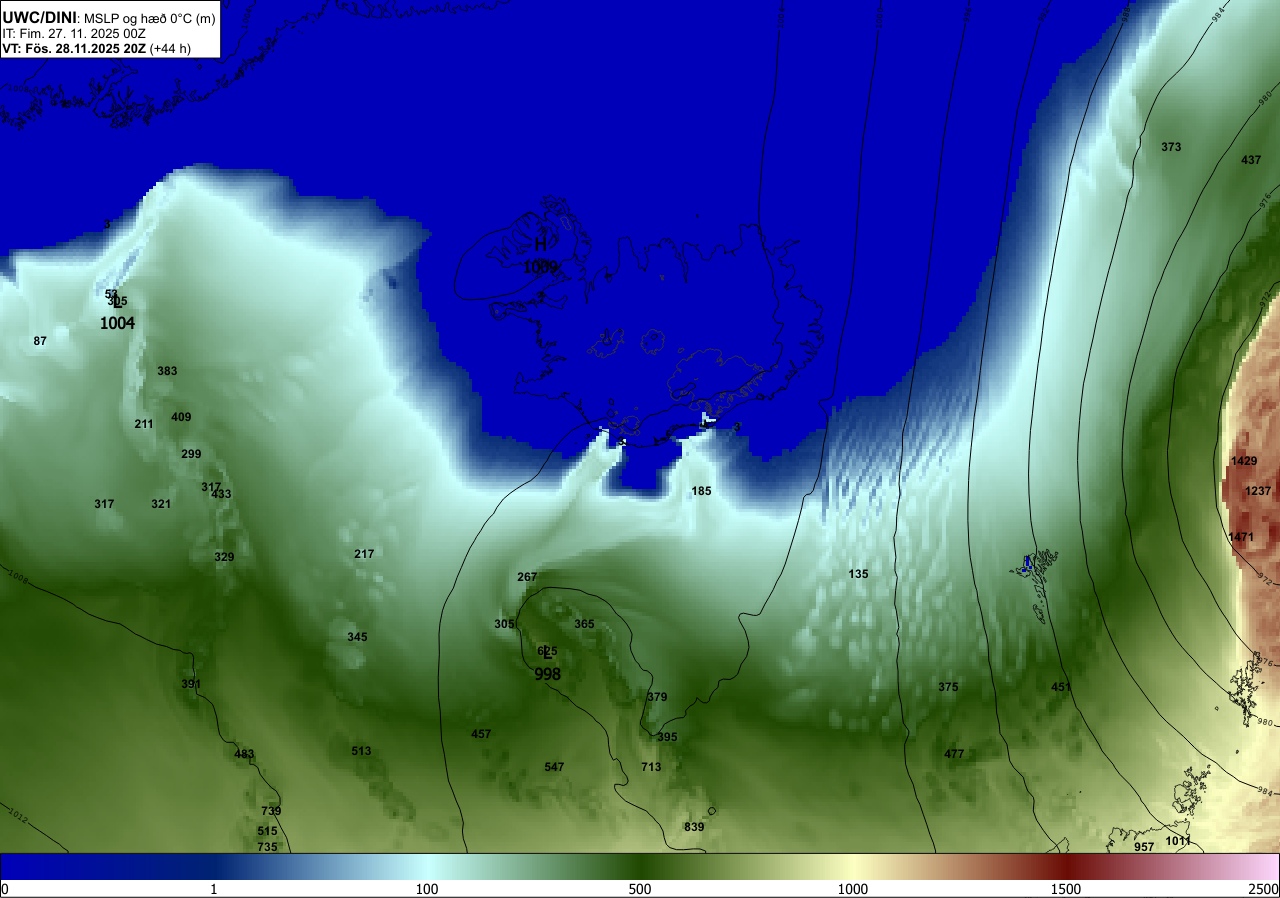Click the 383 height value
Screen dimensions: 1280x898
click(167, 371)
